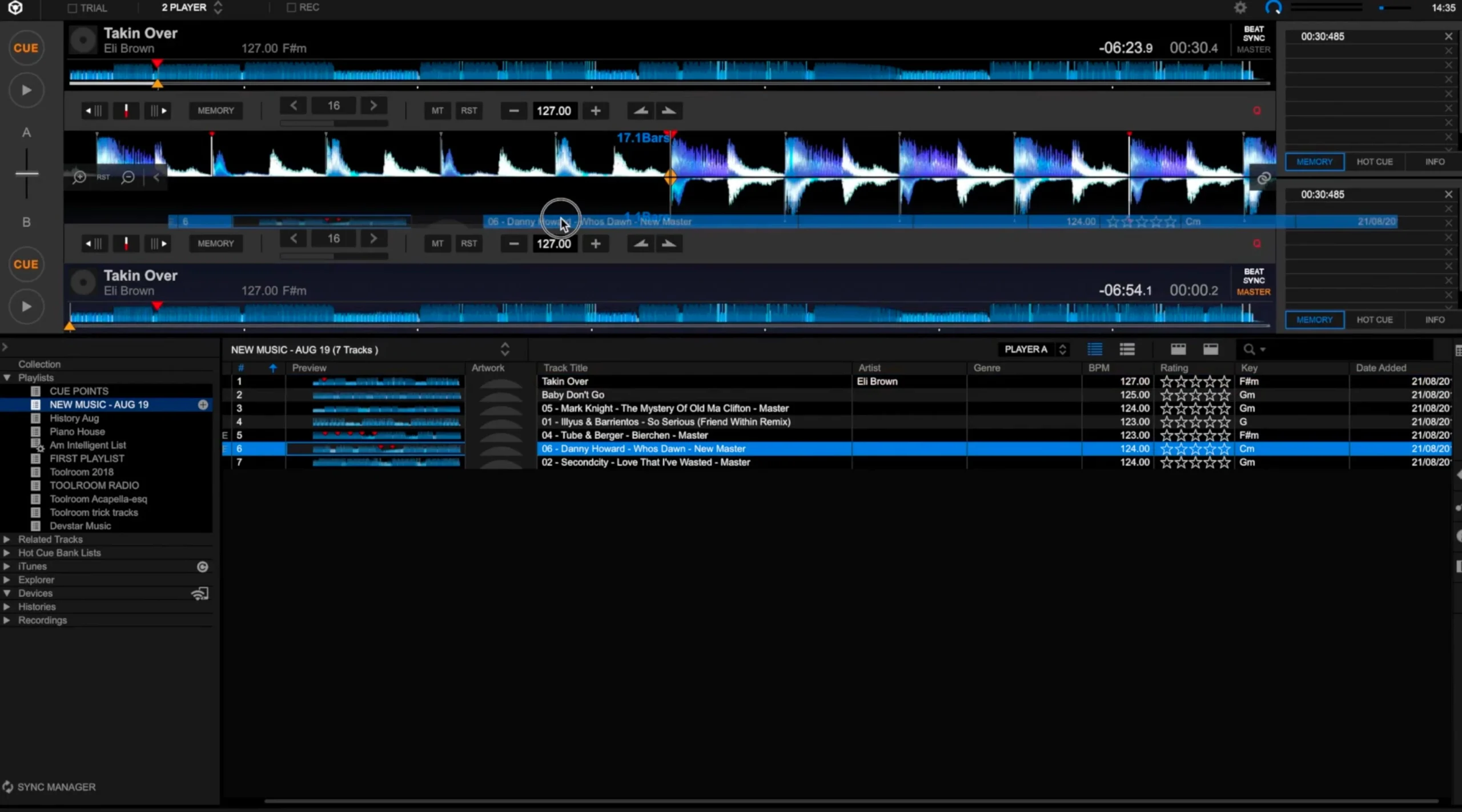Click the play button on deck B
Viewport: 1462px width, 812px height.
pyautogui.click(x=26, y=307)
